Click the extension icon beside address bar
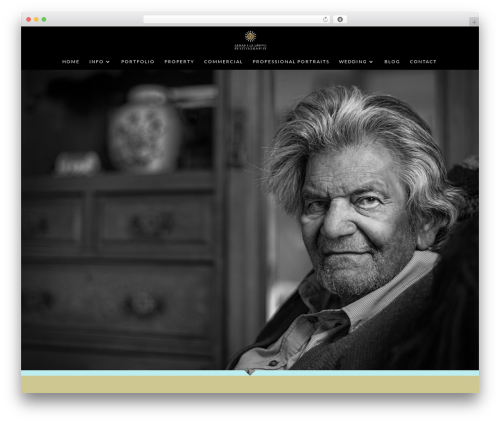Viewport: 500px width, 423px height. point(340,19)
